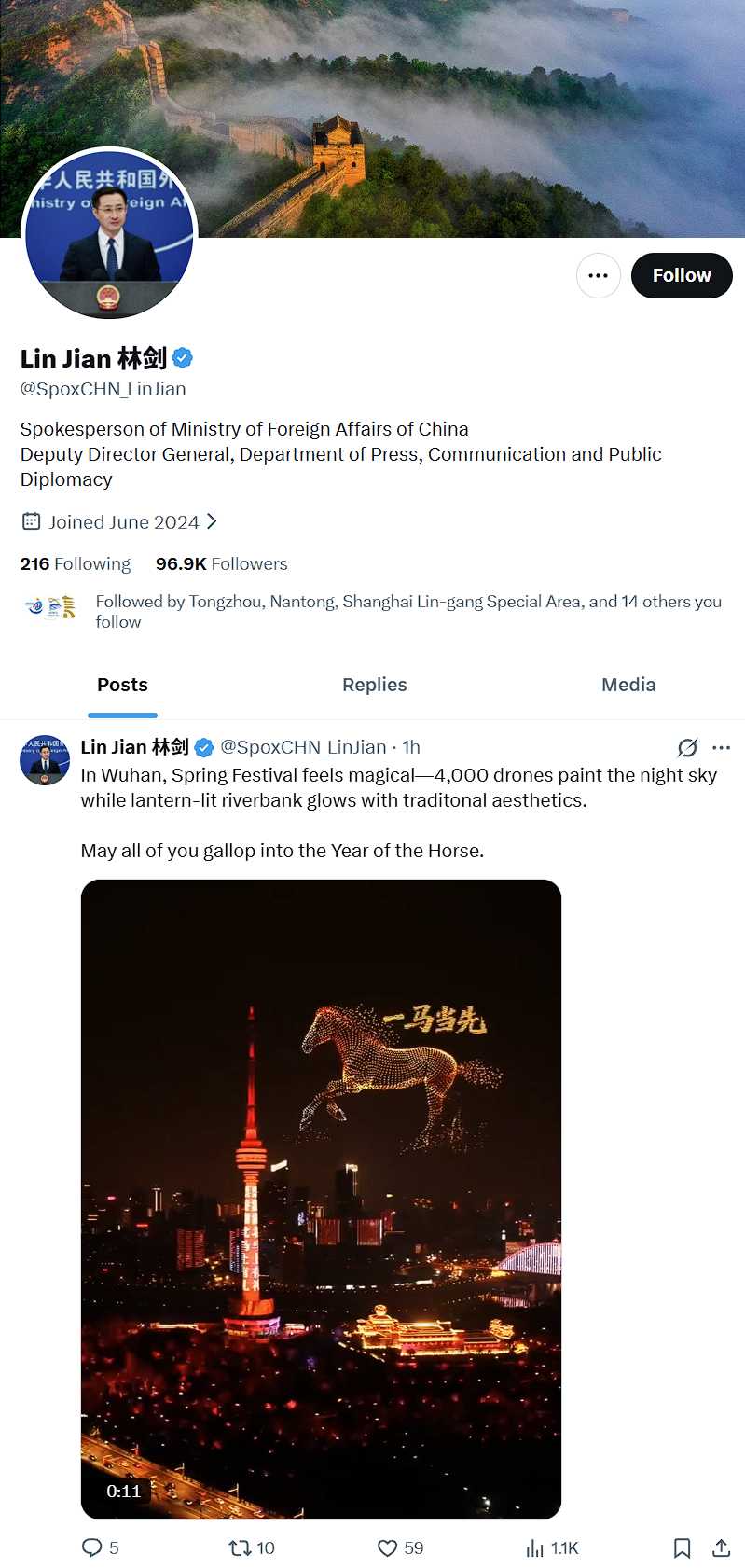Open the profile three-dots more menu
Screen dimensions: 745x1568
click(x=598, y=275)
